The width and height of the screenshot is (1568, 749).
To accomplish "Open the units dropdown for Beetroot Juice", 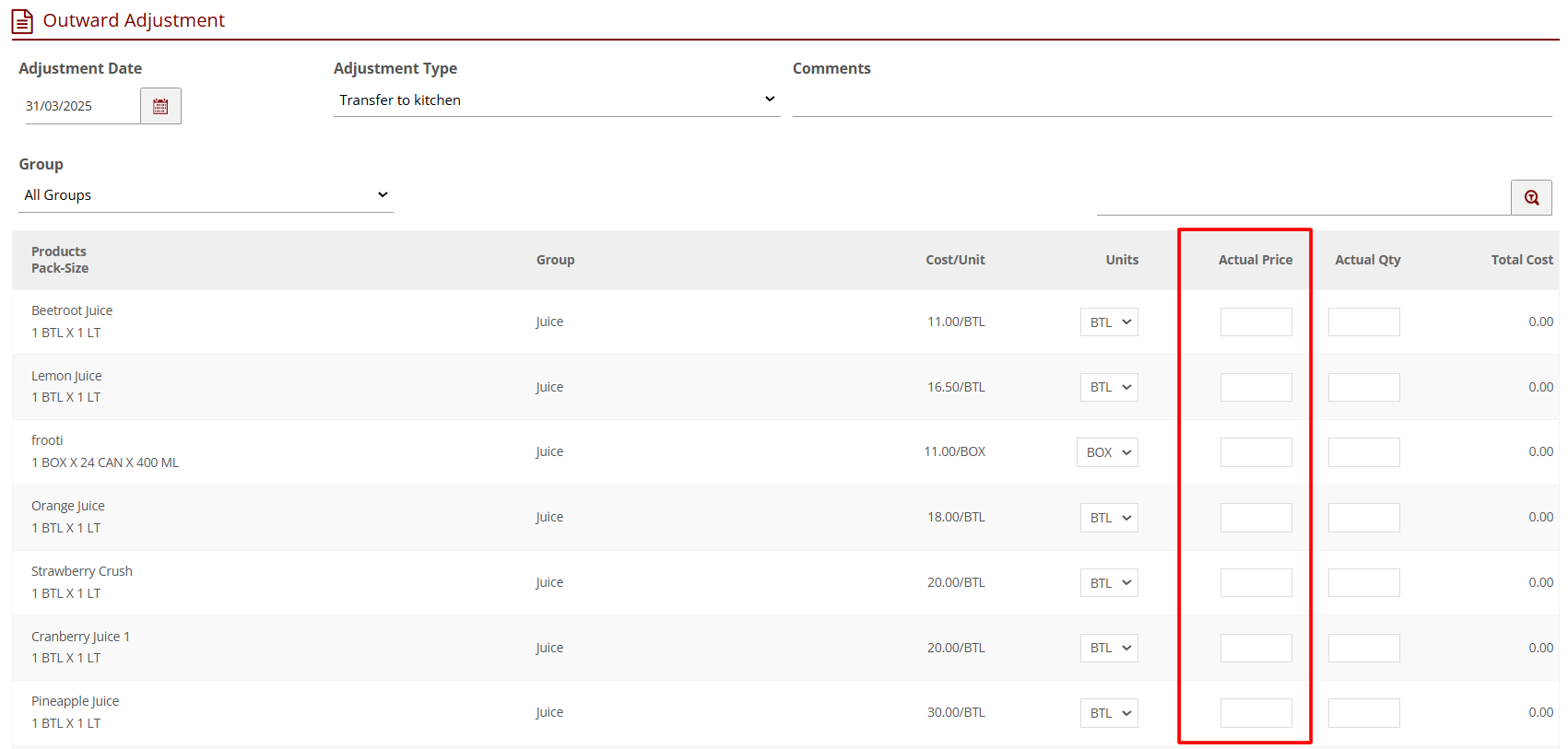I will click(x=1109, y=322).
